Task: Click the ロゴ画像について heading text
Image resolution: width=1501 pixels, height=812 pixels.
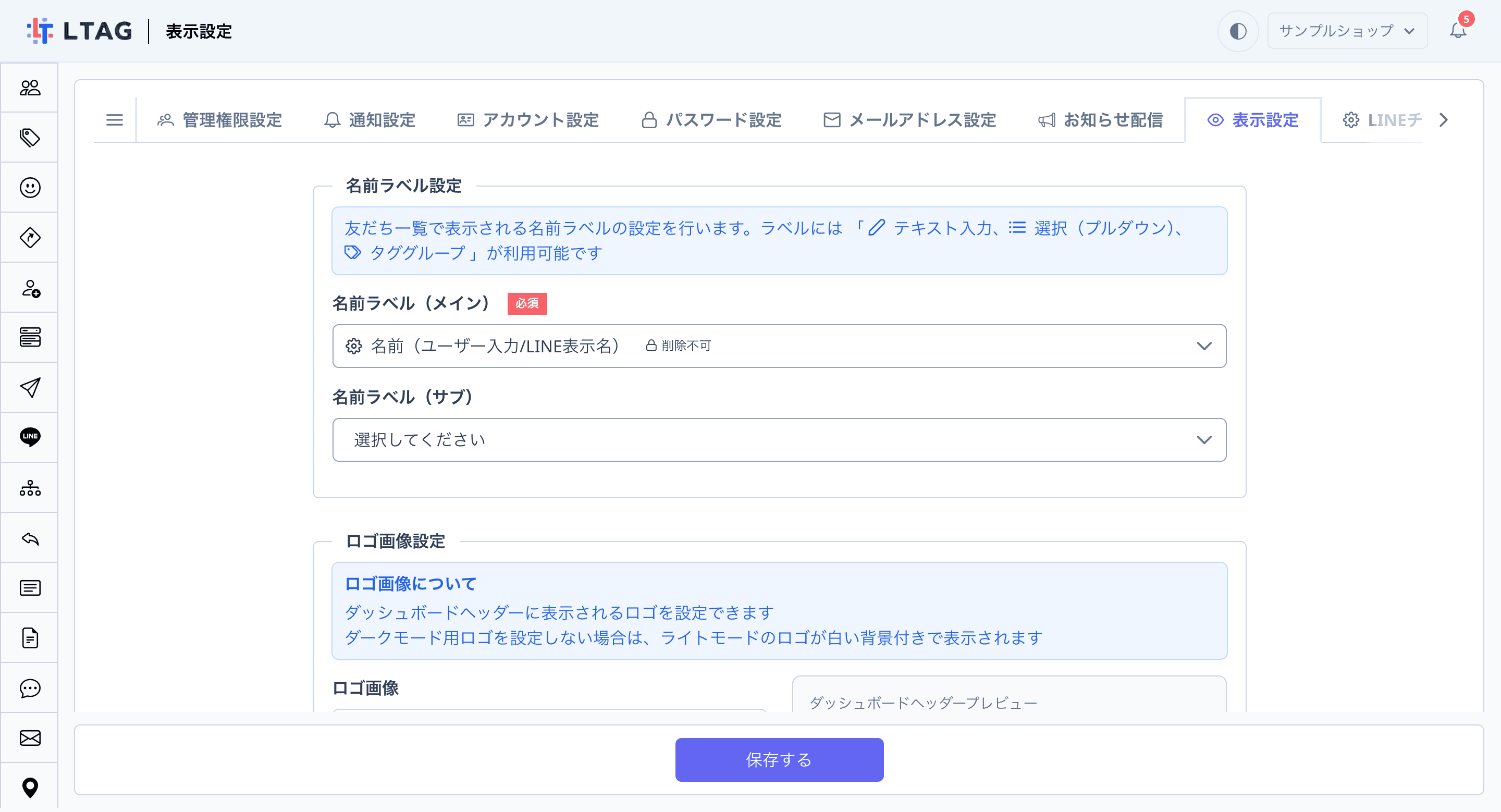Action: [x=410, y=584]
